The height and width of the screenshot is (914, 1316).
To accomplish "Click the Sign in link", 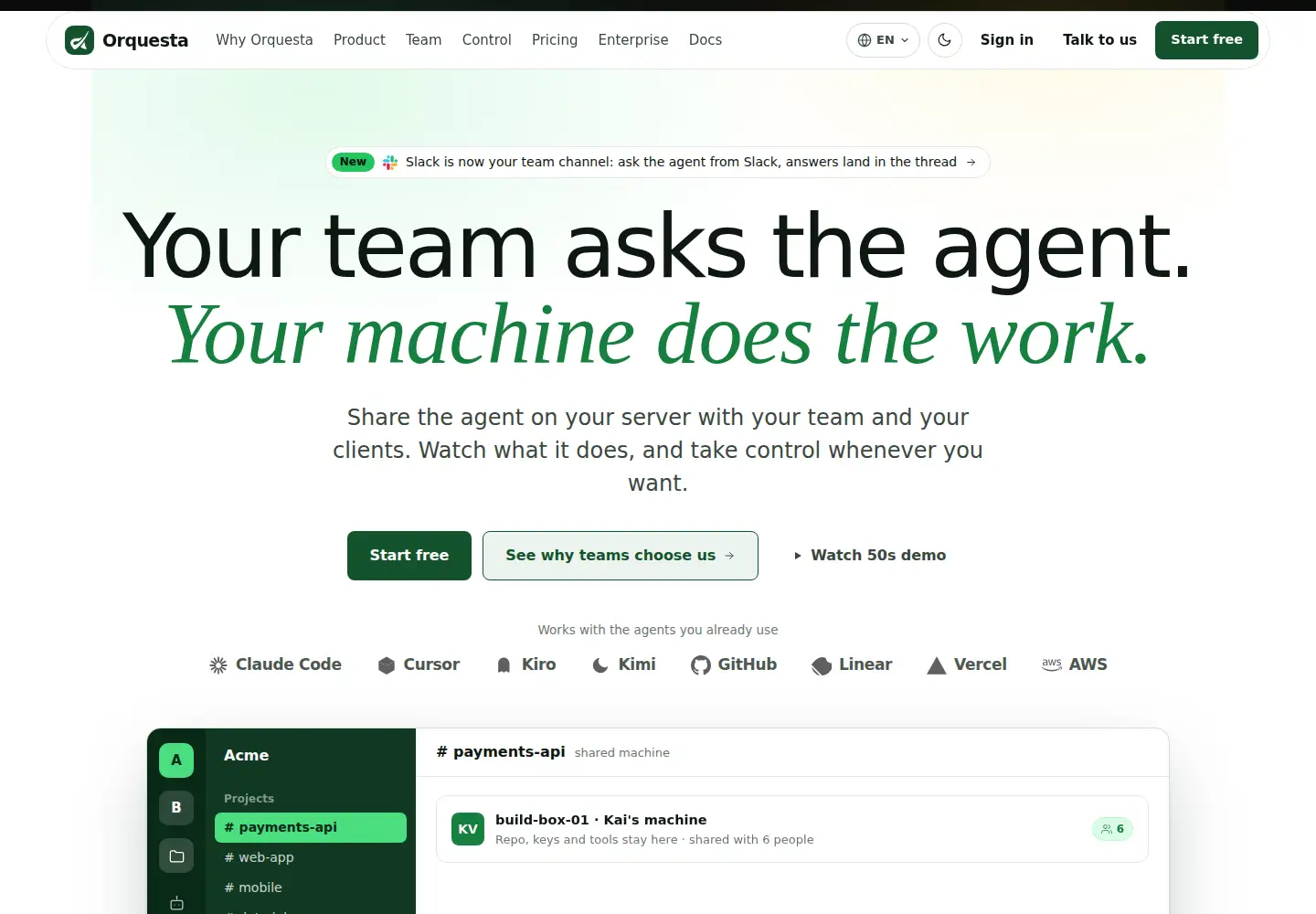I will (x=1007, y=40).
